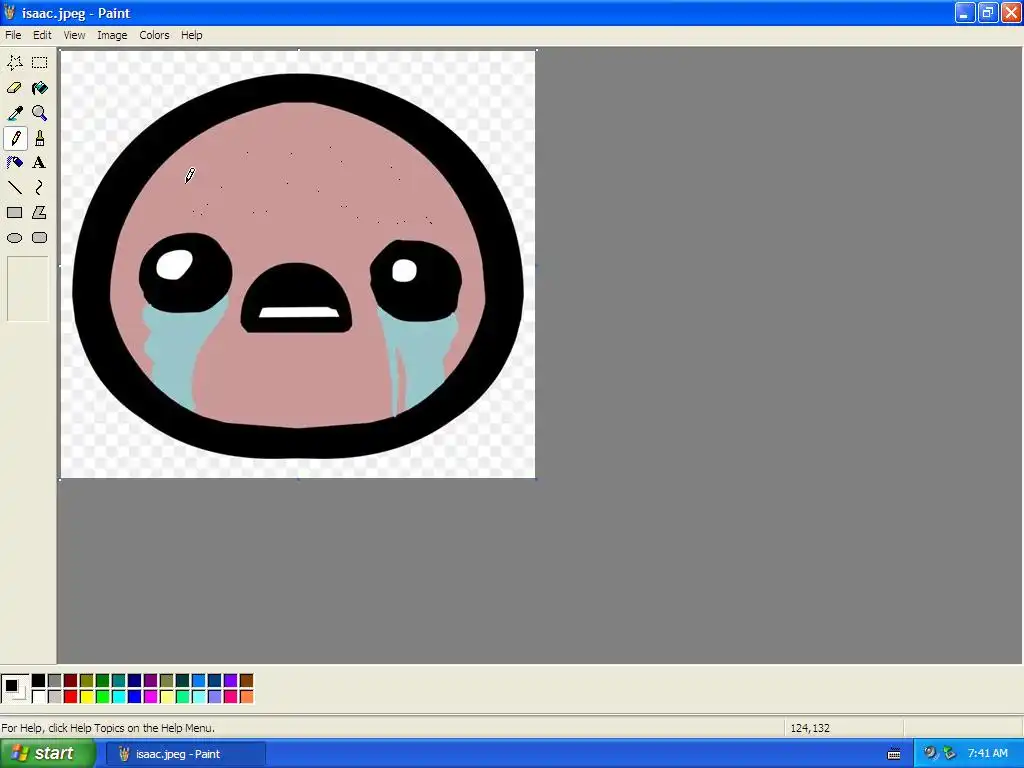Click the Paint icon in title bar
The height and width of the screenshot is (768, 1024).
[10, 13]
